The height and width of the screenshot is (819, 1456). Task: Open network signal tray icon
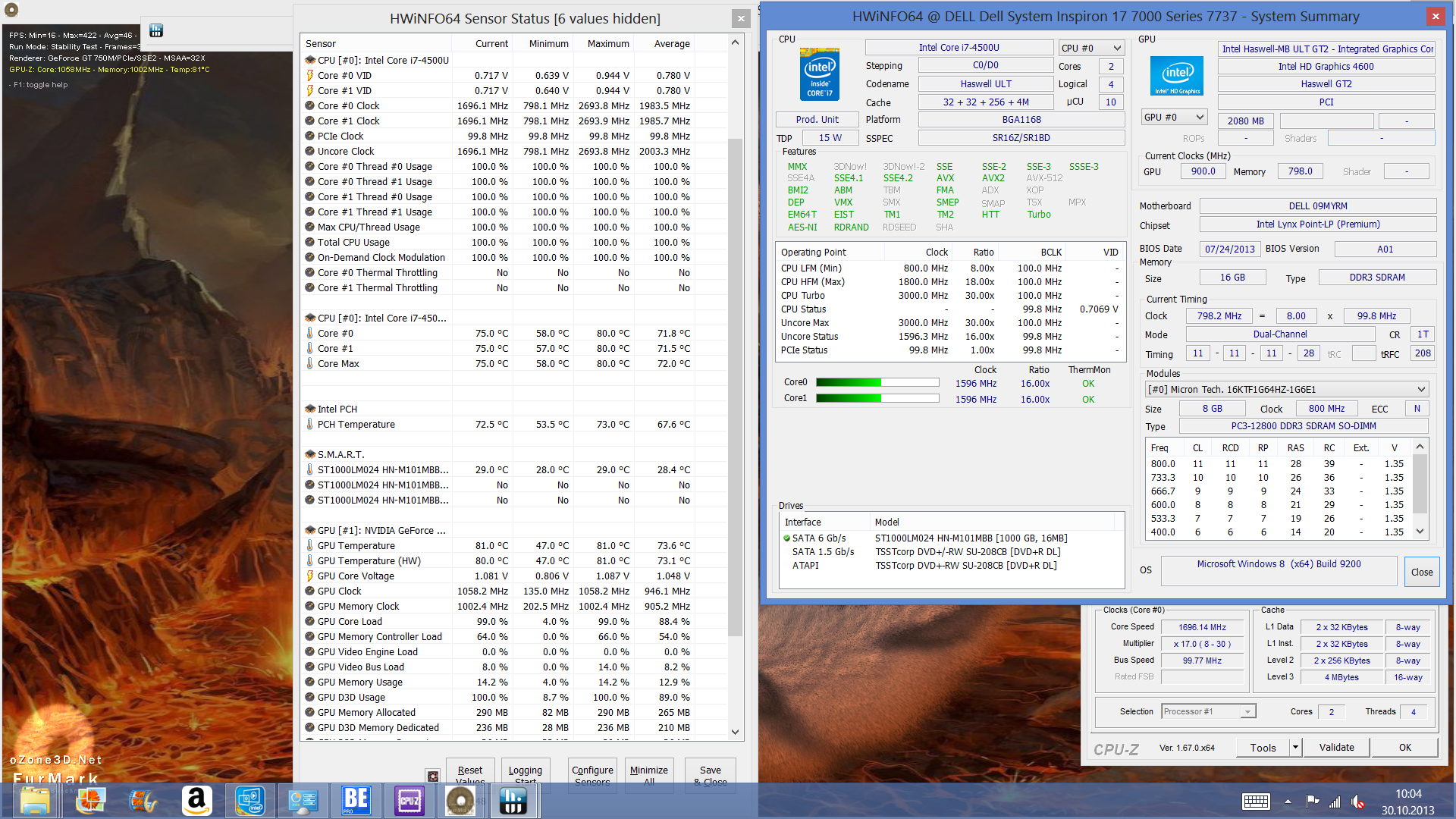click(1335, 802)
